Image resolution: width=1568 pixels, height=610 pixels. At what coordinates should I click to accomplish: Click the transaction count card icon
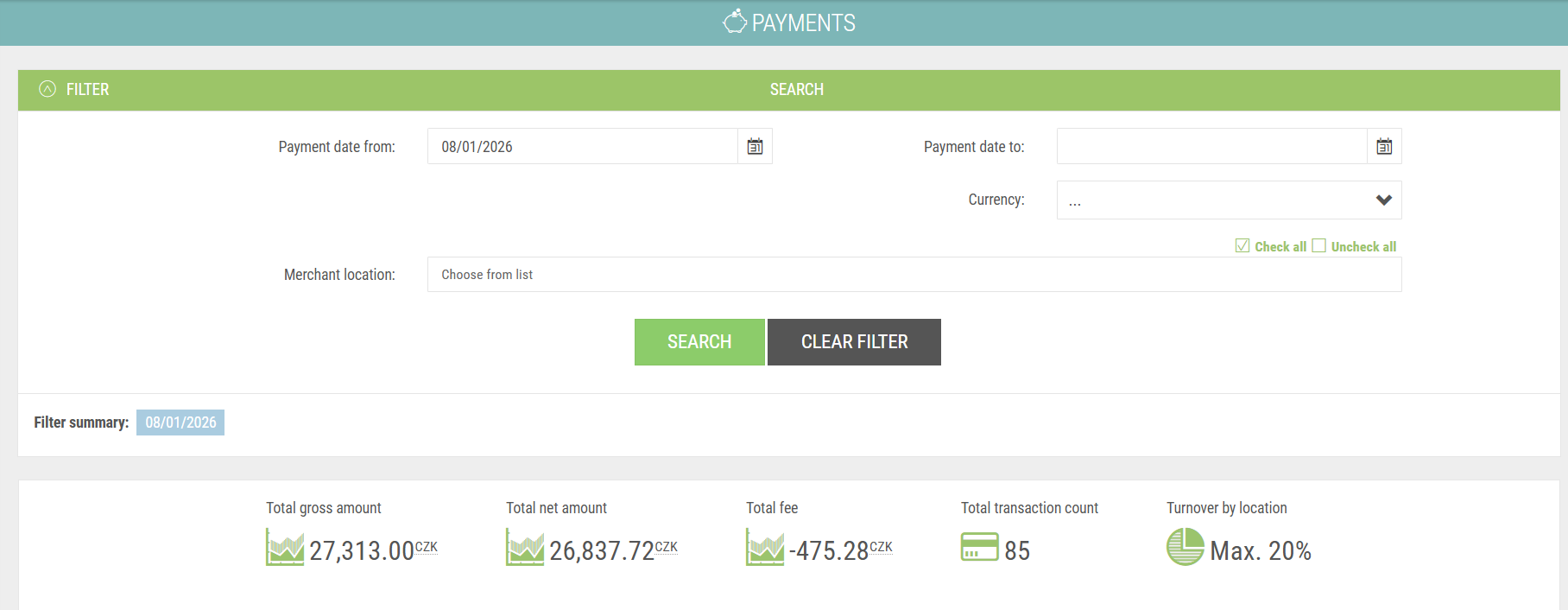point(979,548)
